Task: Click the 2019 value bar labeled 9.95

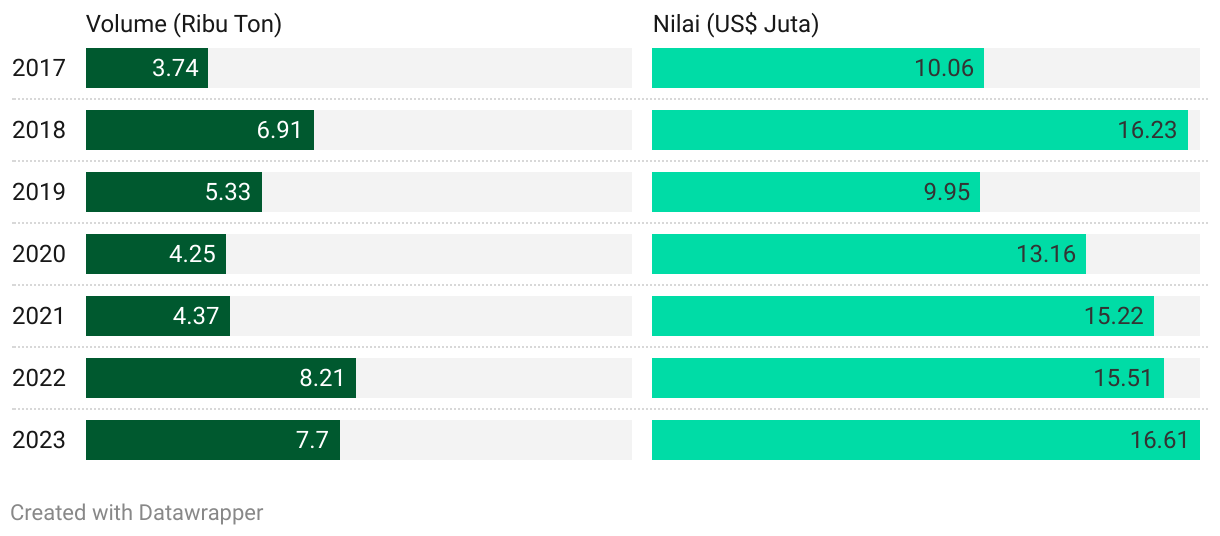Action: tap(816, 192)
